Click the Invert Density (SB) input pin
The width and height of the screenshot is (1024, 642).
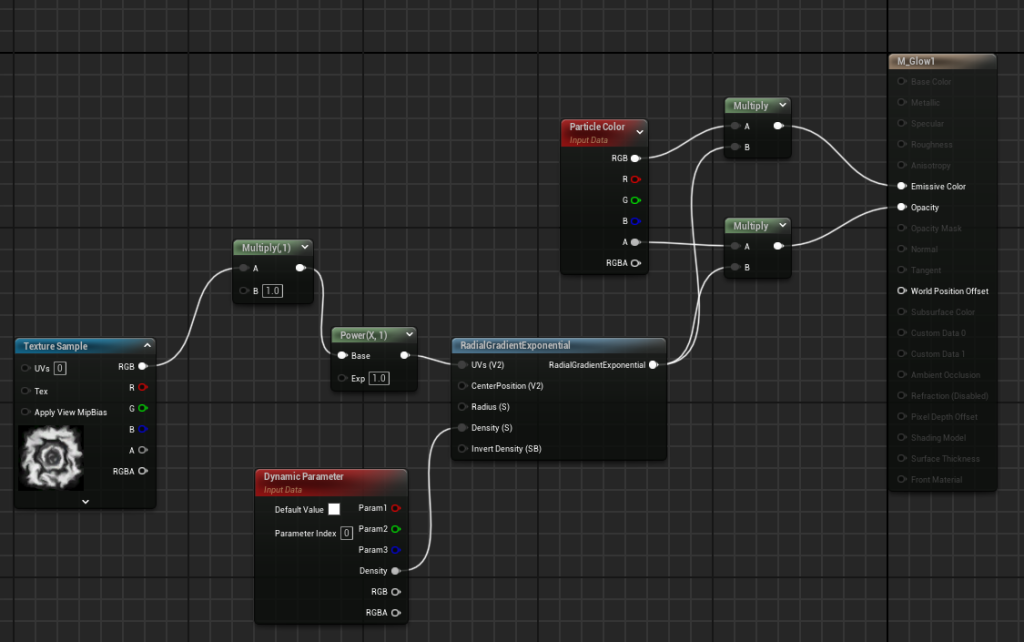point(462,448)
